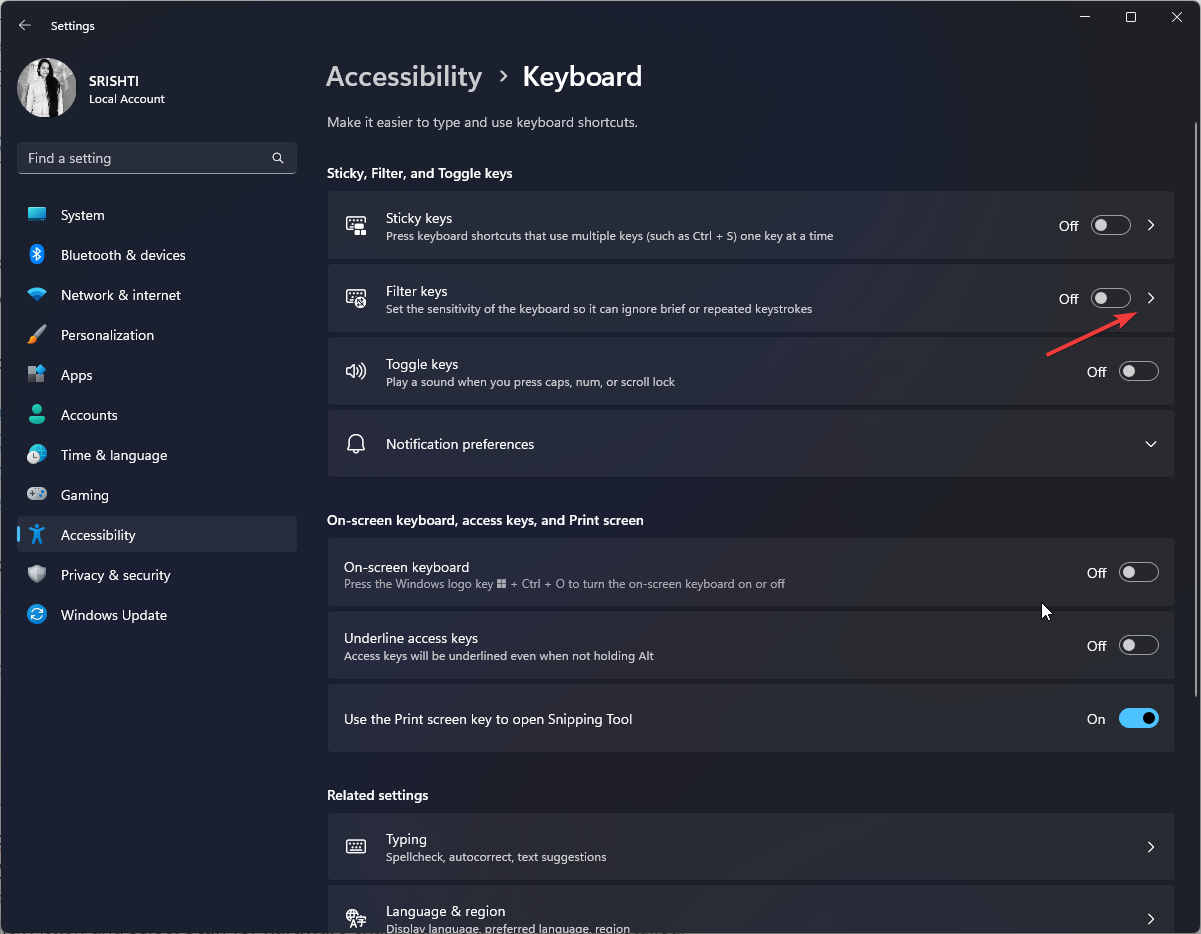Click the Time & language clock icon
The height and width of the screenshot is (934, 1201).
(37, 455)
